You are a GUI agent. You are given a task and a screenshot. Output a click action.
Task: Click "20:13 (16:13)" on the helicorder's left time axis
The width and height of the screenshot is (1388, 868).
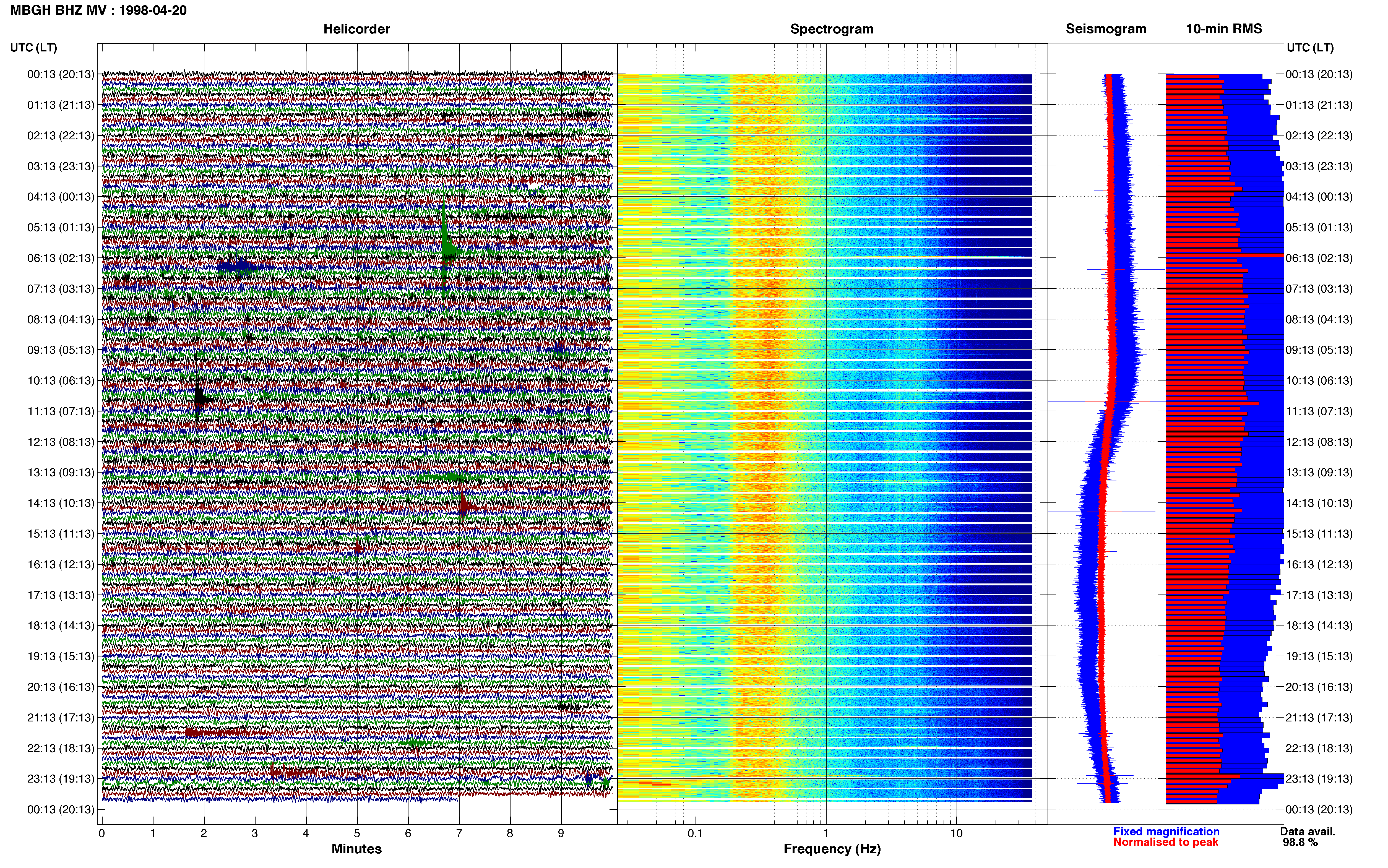pyautogui.click(x=61, y=687)
